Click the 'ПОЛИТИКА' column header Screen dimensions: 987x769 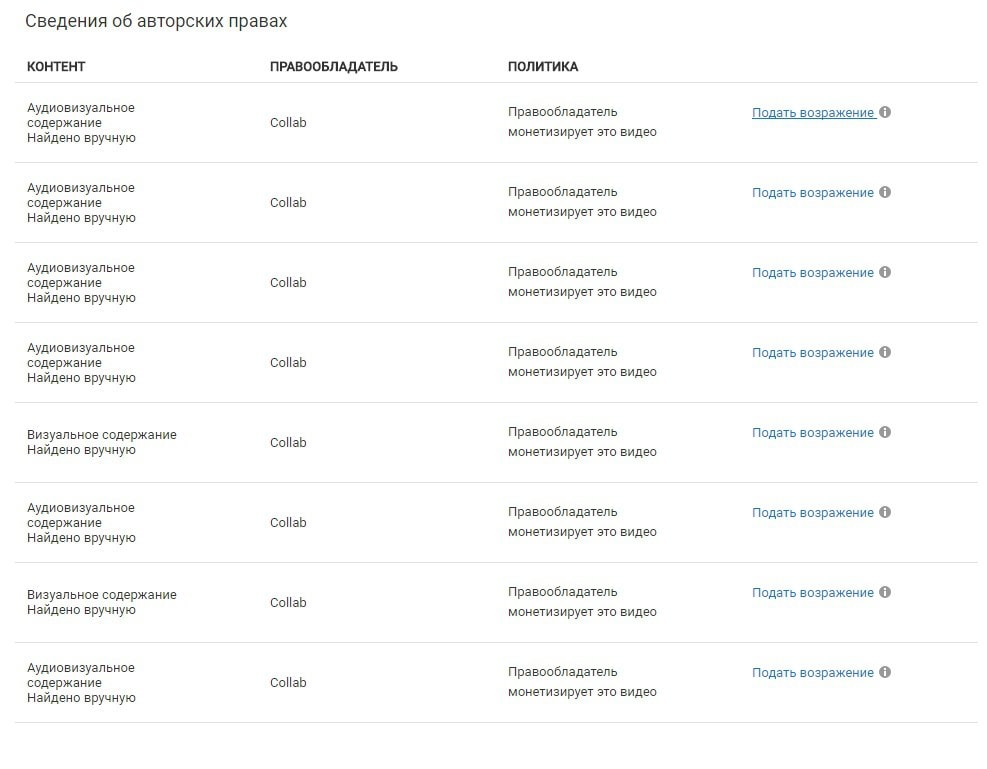pyautogui.click(x=543, y=67)
